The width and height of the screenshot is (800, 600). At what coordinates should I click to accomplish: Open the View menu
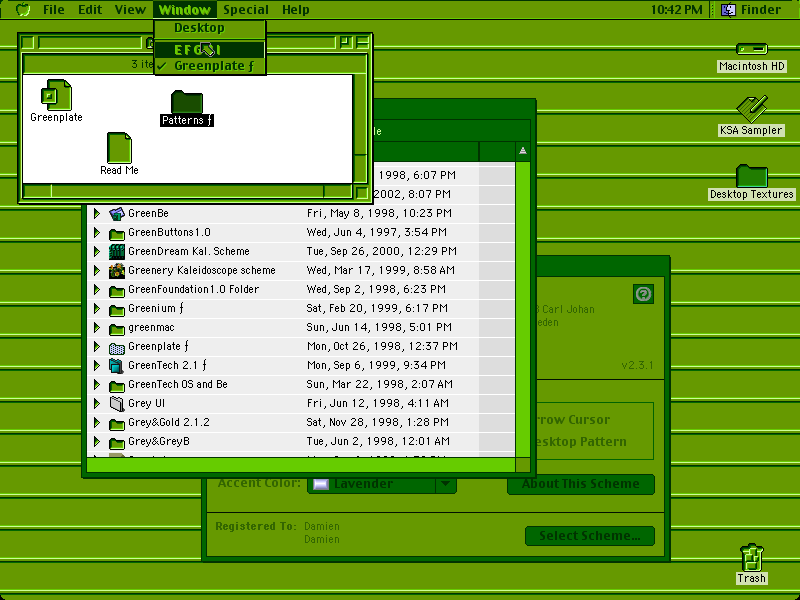click(130, 10)
